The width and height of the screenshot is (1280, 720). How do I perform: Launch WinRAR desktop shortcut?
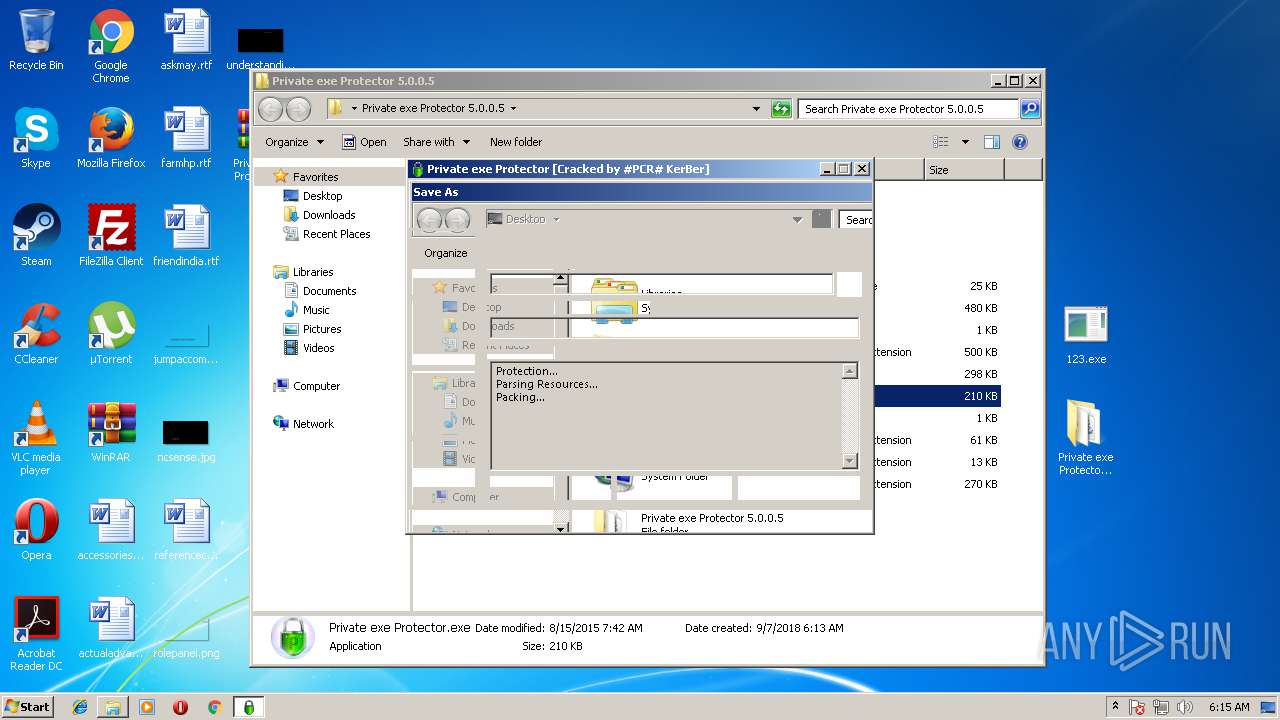(x=111, y=433)
